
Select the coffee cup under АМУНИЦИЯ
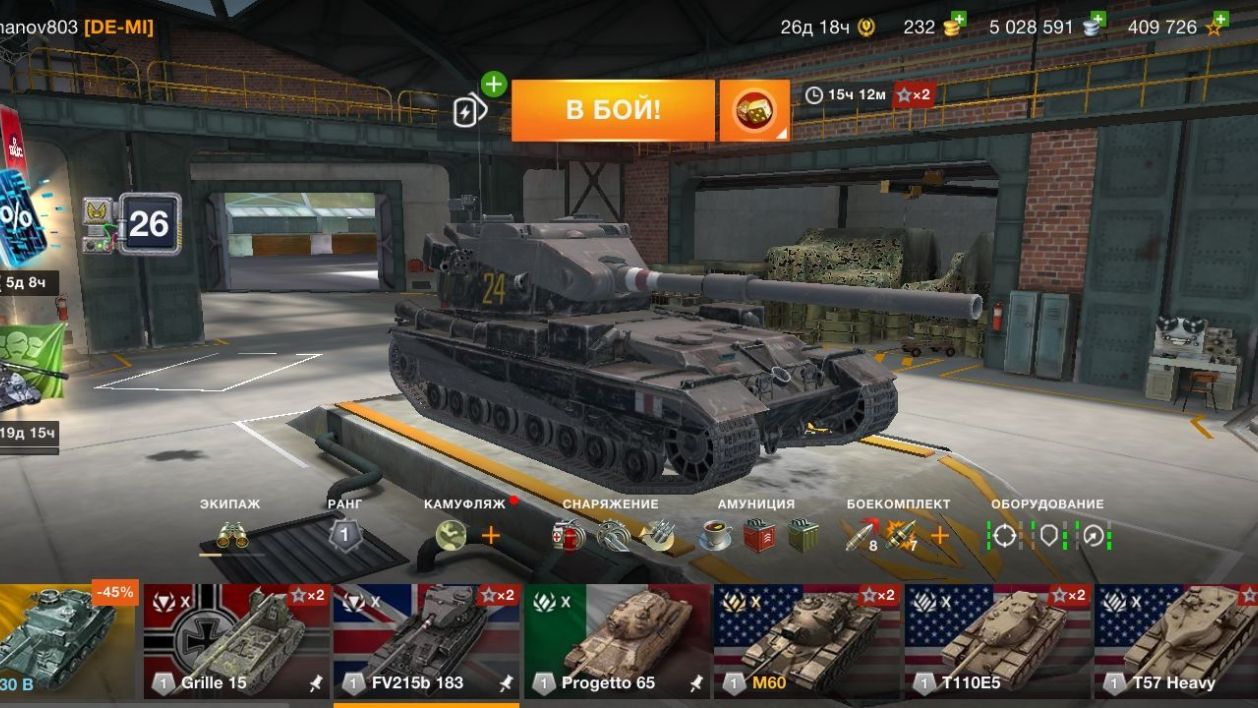715,536
